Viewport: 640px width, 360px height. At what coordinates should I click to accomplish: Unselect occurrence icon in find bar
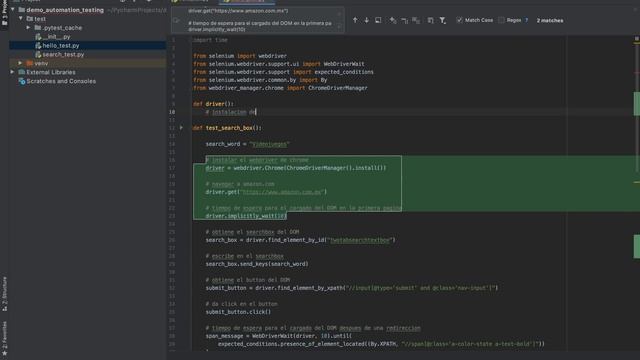tap(404, 20)
